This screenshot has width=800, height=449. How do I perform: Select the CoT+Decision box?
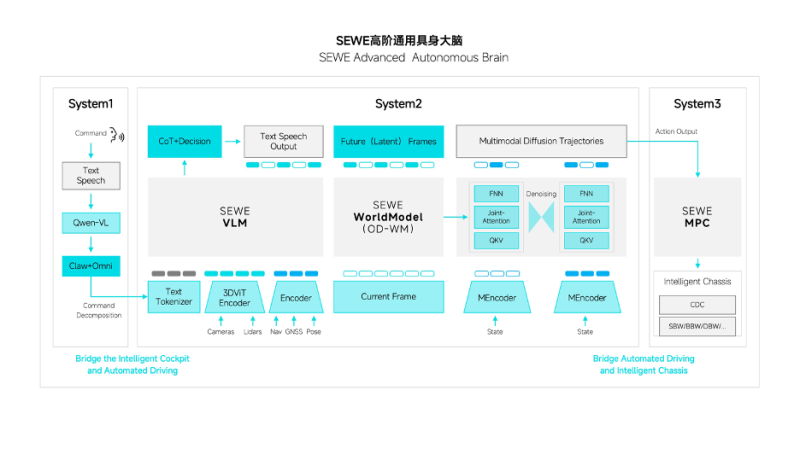[185, 141]
